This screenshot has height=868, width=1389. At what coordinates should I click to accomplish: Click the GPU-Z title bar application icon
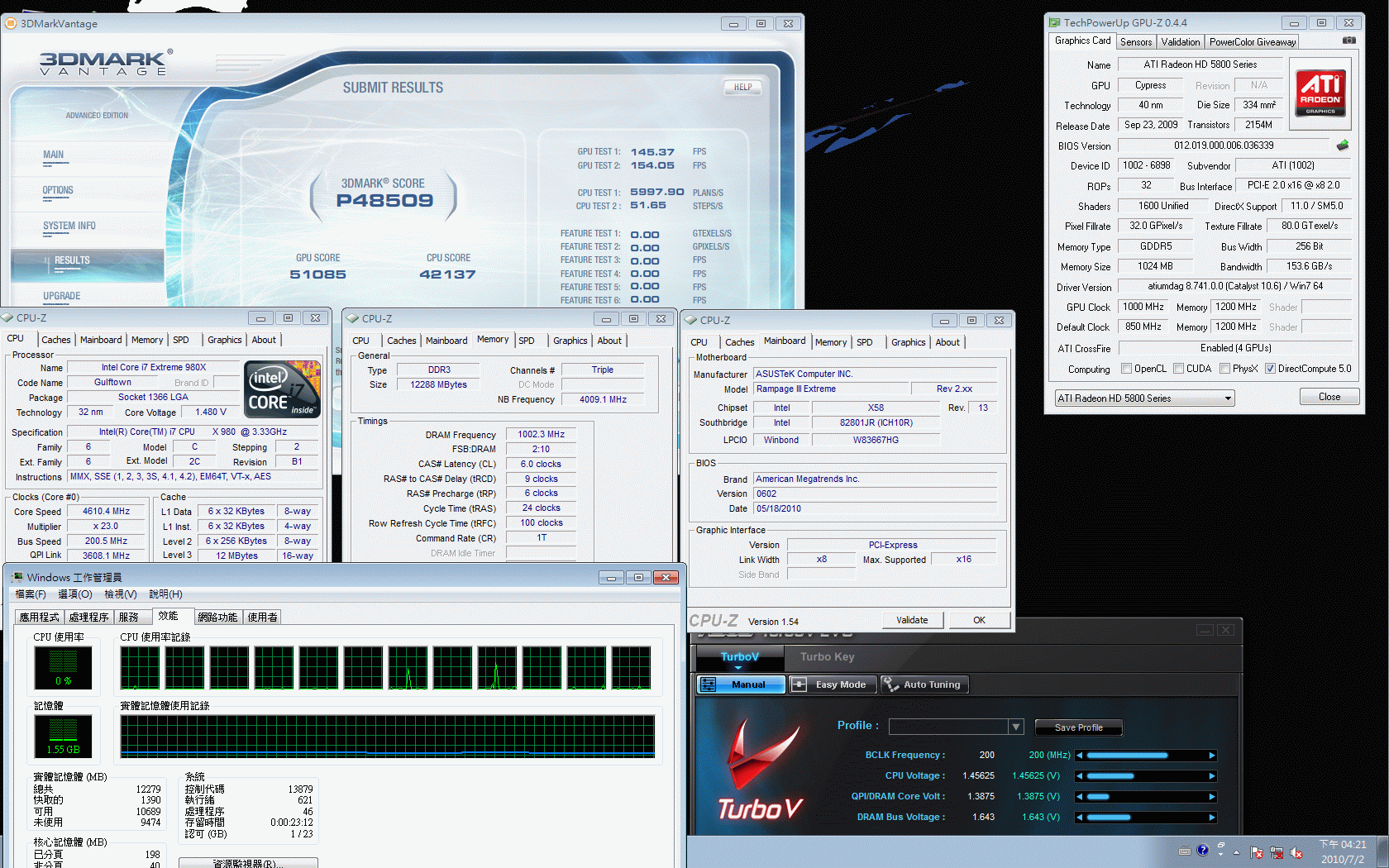coord(1054,22)
